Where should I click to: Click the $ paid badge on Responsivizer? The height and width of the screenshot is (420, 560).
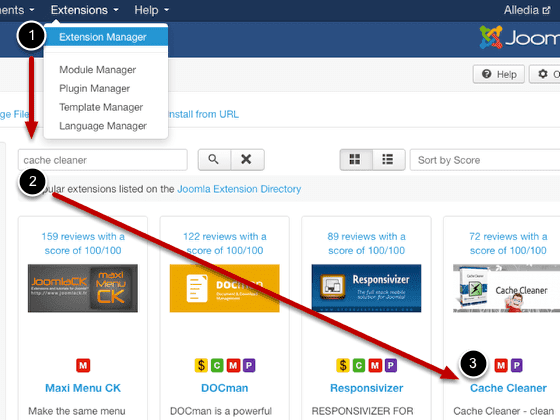(343, 365)
